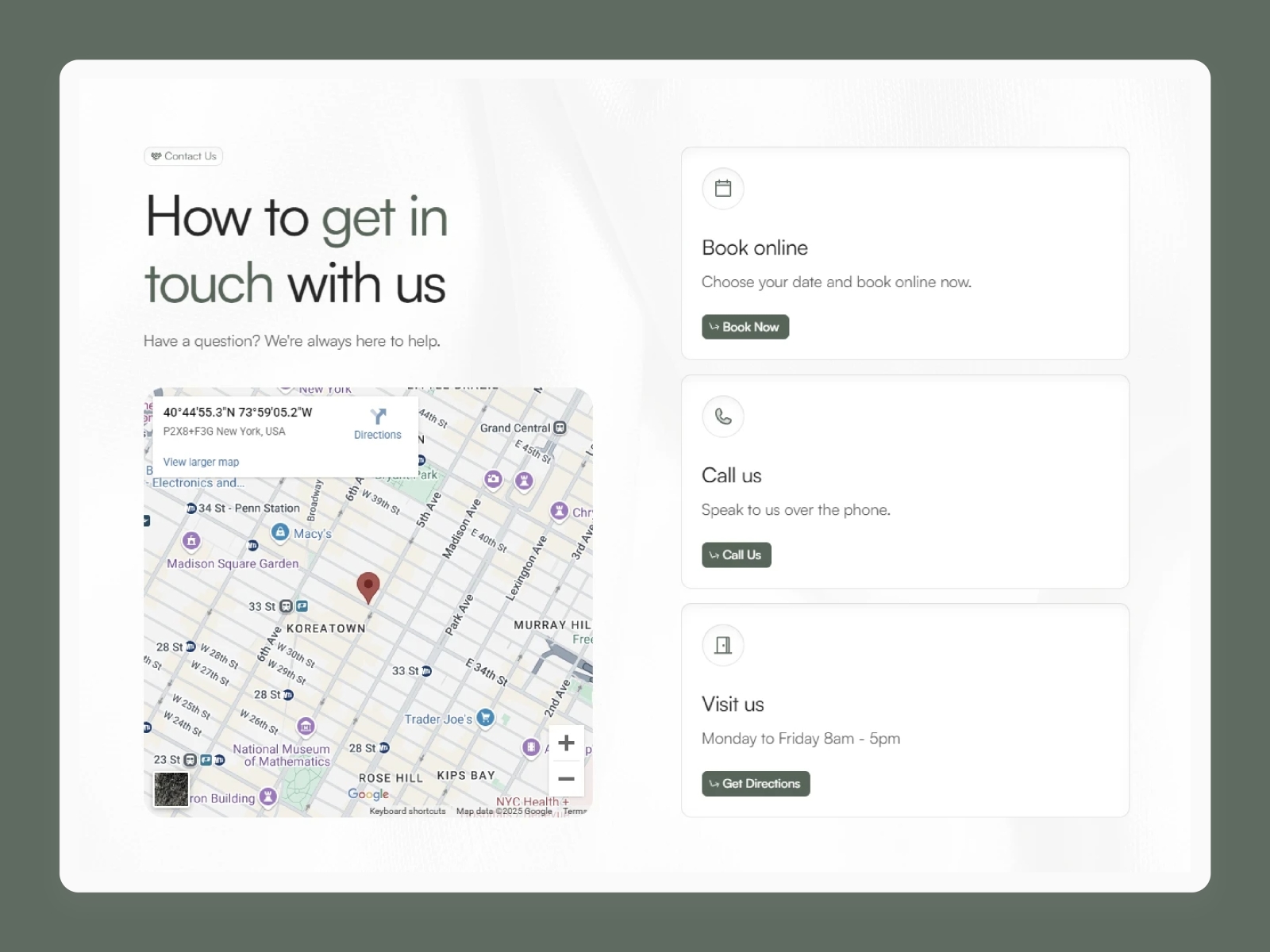Click the heart icon in the Contact Us badge
The height and width of the screenshot is (952, 1270).
[x=156, y=156]
